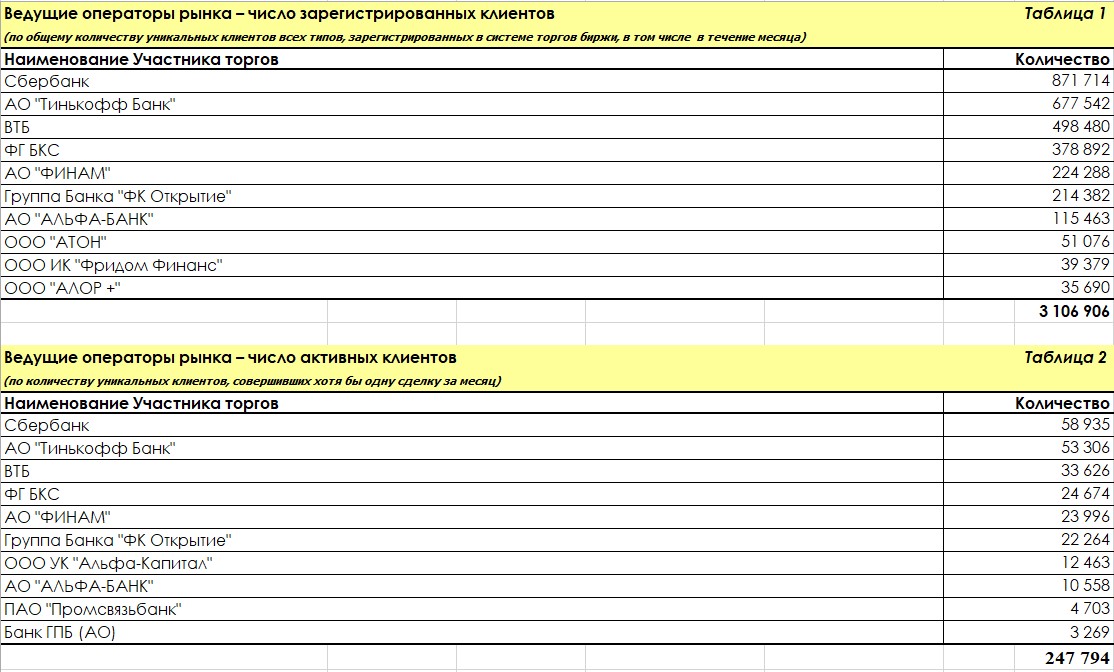Click the value 58 935
This screenshot has width=1114, height=672.
1086,424
